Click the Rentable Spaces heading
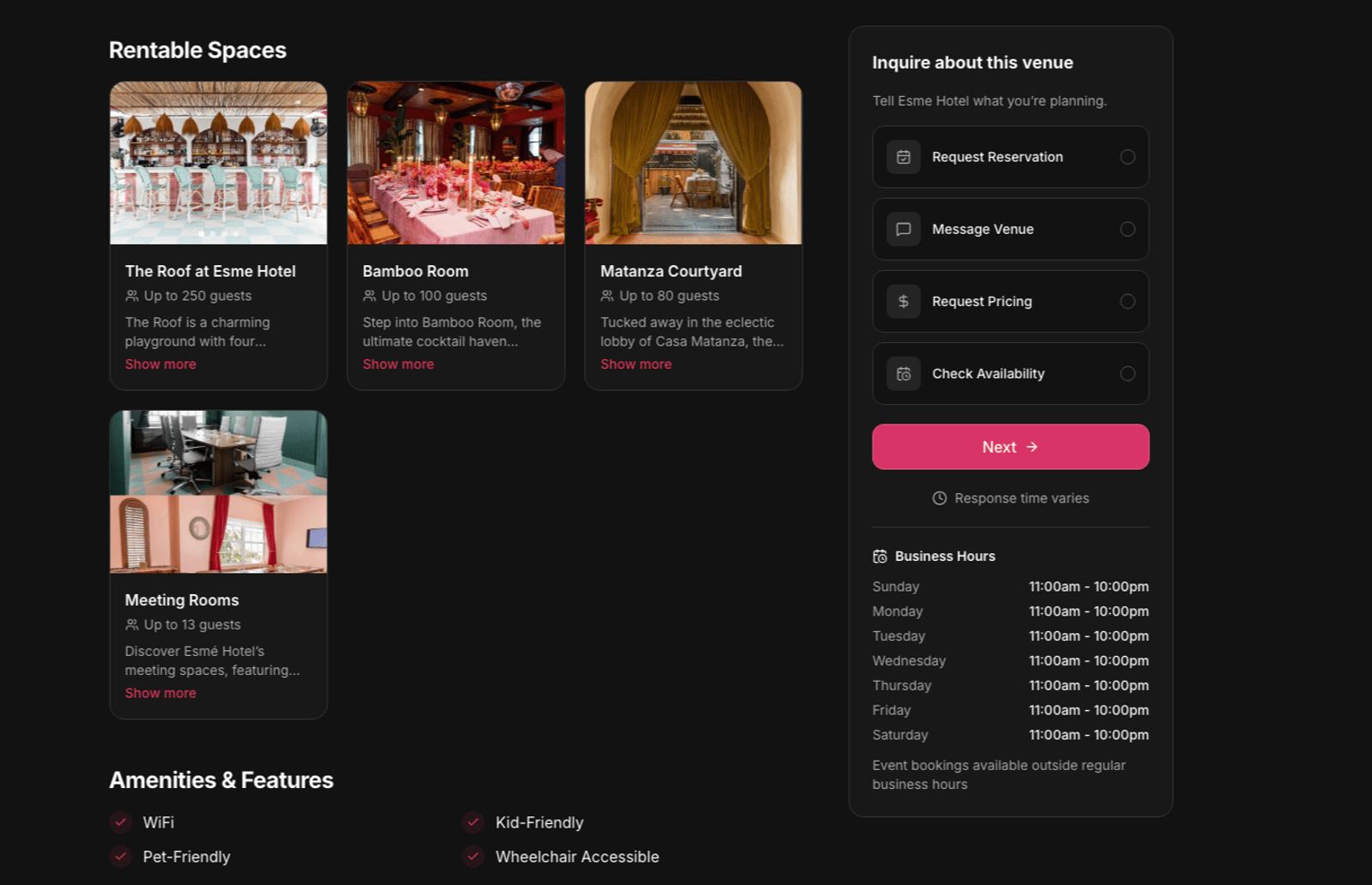This screenshot has width=1372, height=885. point(198,51)
